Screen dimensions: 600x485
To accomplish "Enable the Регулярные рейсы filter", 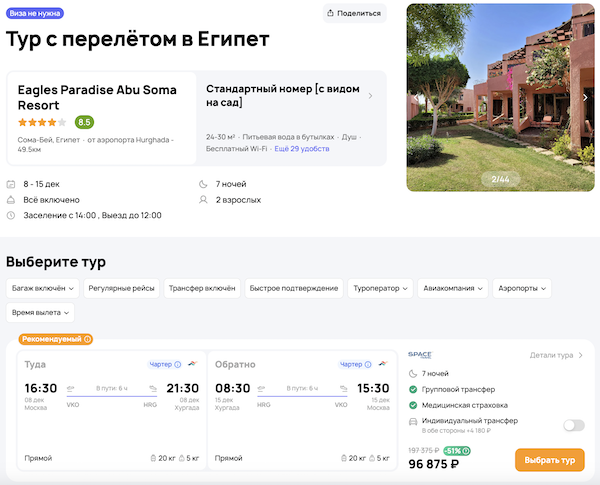I will pyautogui.click(x=121, y=288).
